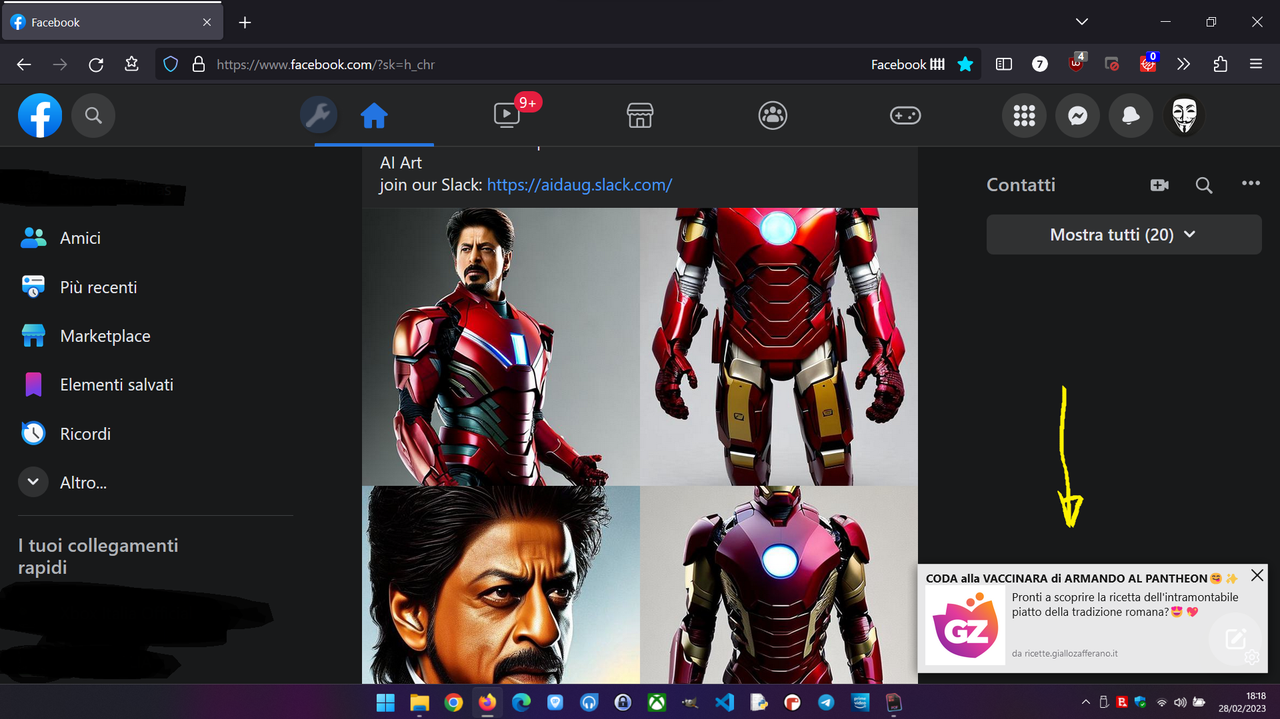Open the notifications bell
The image size is (1280, 719).
[x=1131, y=116]
